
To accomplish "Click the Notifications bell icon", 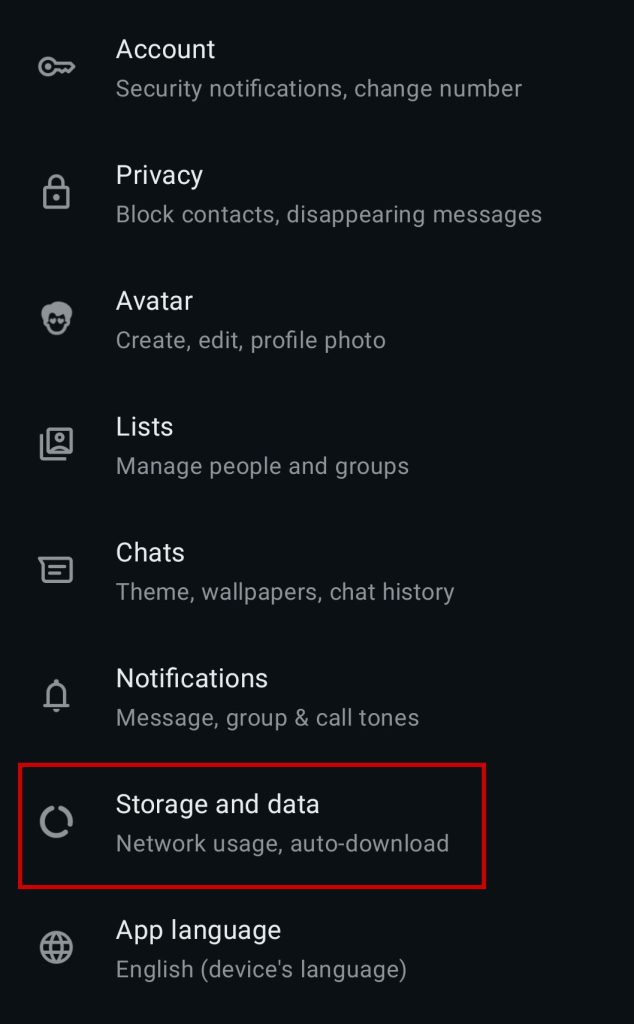I will pyautogui.click(x=56, y=695).
